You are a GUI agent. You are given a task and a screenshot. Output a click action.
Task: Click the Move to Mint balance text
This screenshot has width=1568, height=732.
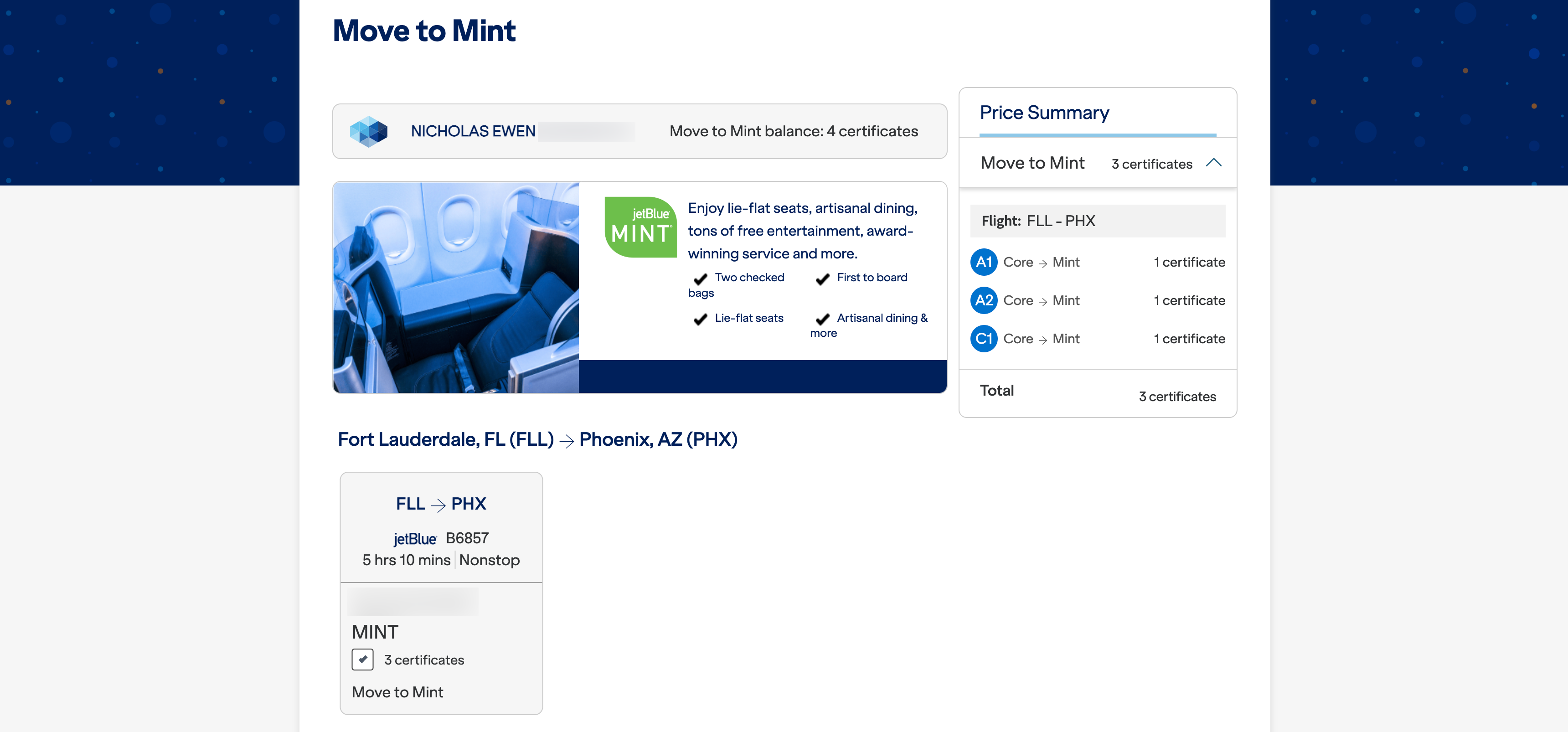(793, 131)
